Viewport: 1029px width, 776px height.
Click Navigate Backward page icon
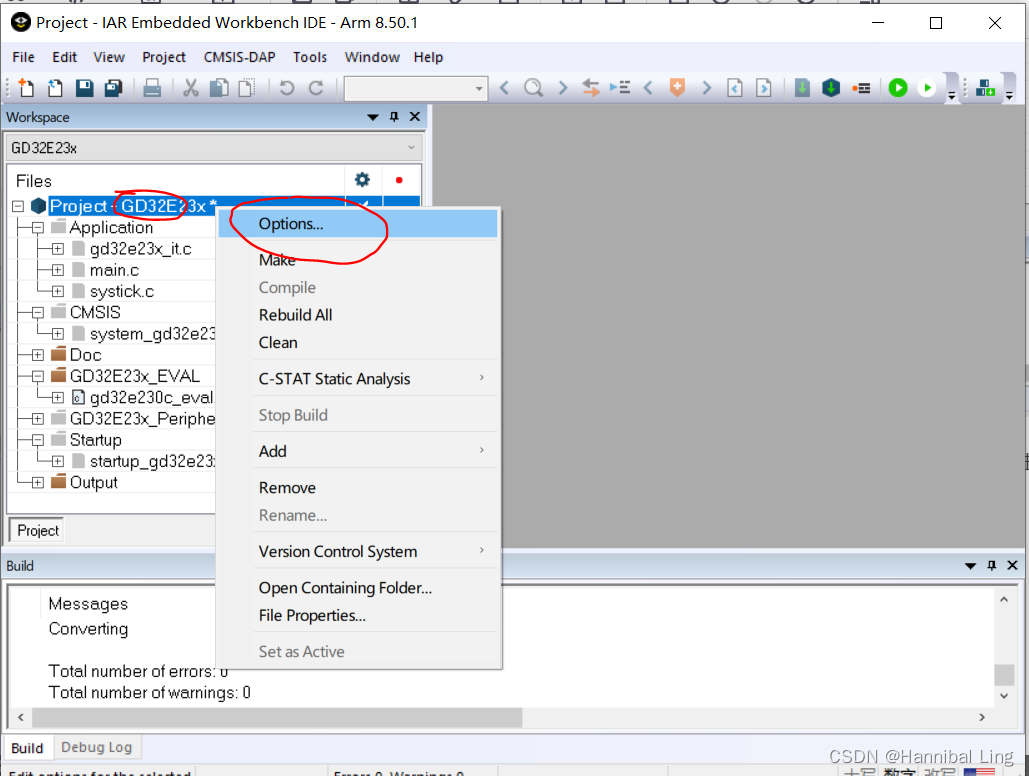point(735,87)
